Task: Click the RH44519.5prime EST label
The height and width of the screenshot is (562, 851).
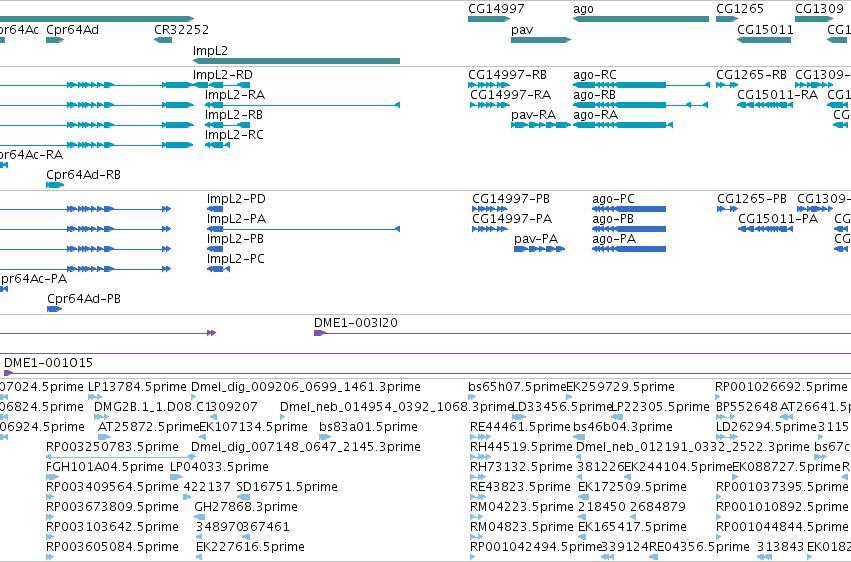Action: pyautogui.click(x=521, y=447)
